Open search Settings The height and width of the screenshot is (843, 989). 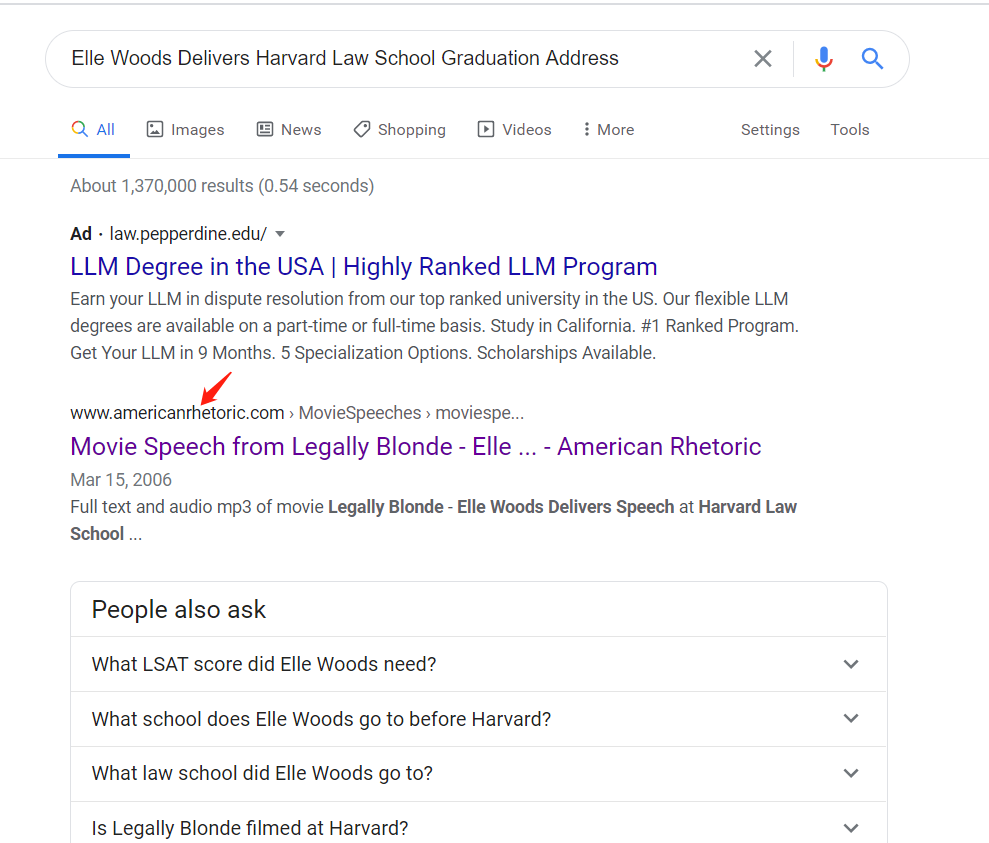coord(770,129)
